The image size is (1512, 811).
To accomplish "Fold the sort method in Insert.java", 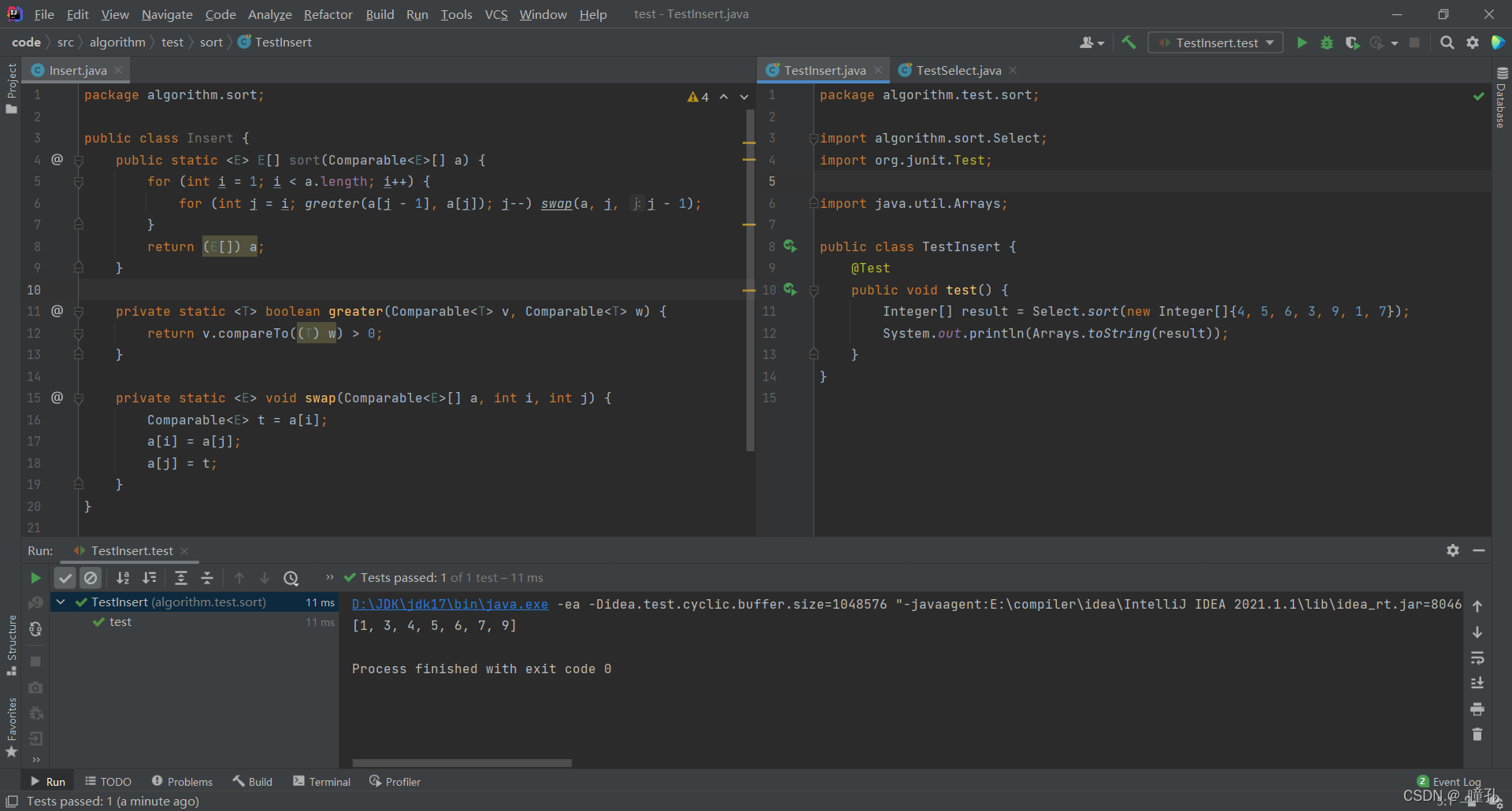I will click(x=79, y=160).
